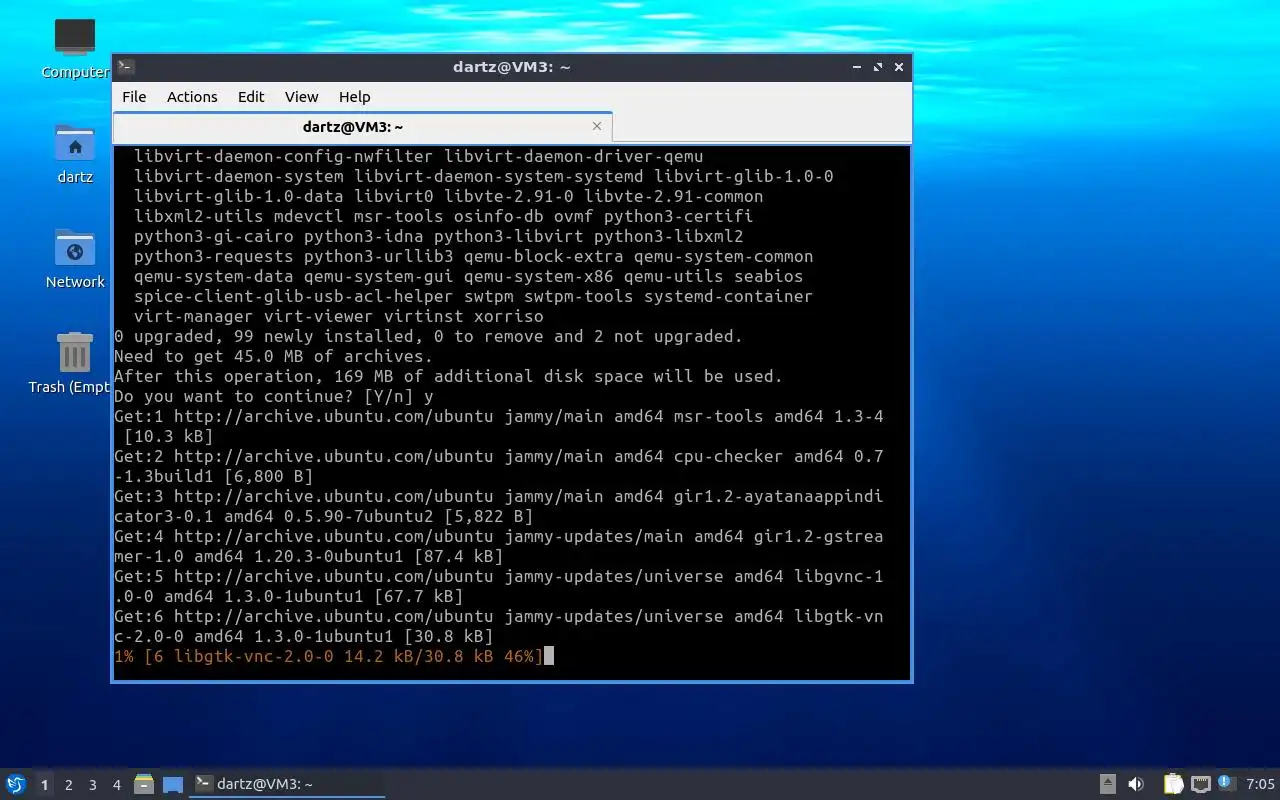
Task: Launch the file manager from the panel
Action: tap(144, 784)
